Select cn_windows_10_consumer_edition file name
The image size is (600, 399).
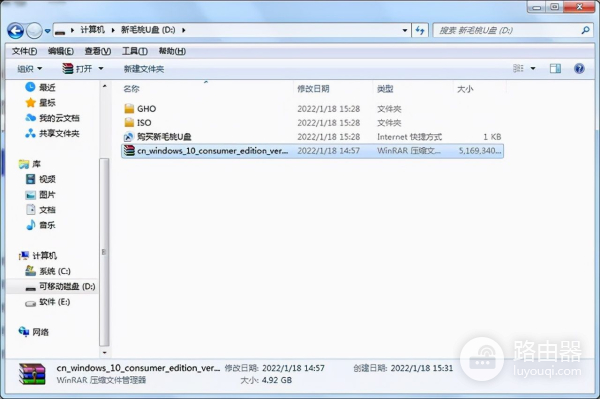pyautogui.click(x=212, y=151)
